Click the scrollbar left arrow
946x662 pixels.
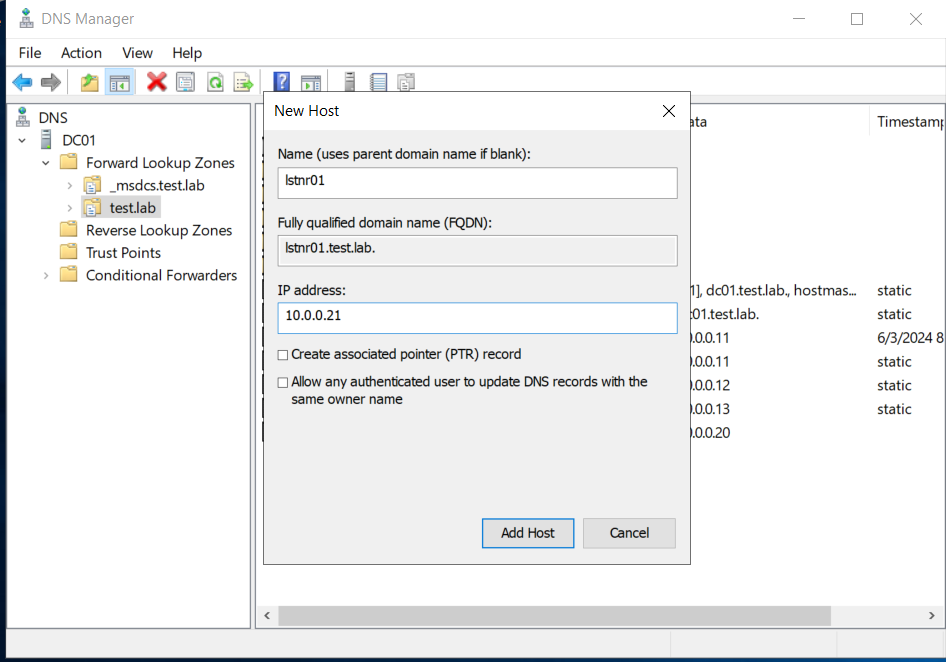point(267,616)
